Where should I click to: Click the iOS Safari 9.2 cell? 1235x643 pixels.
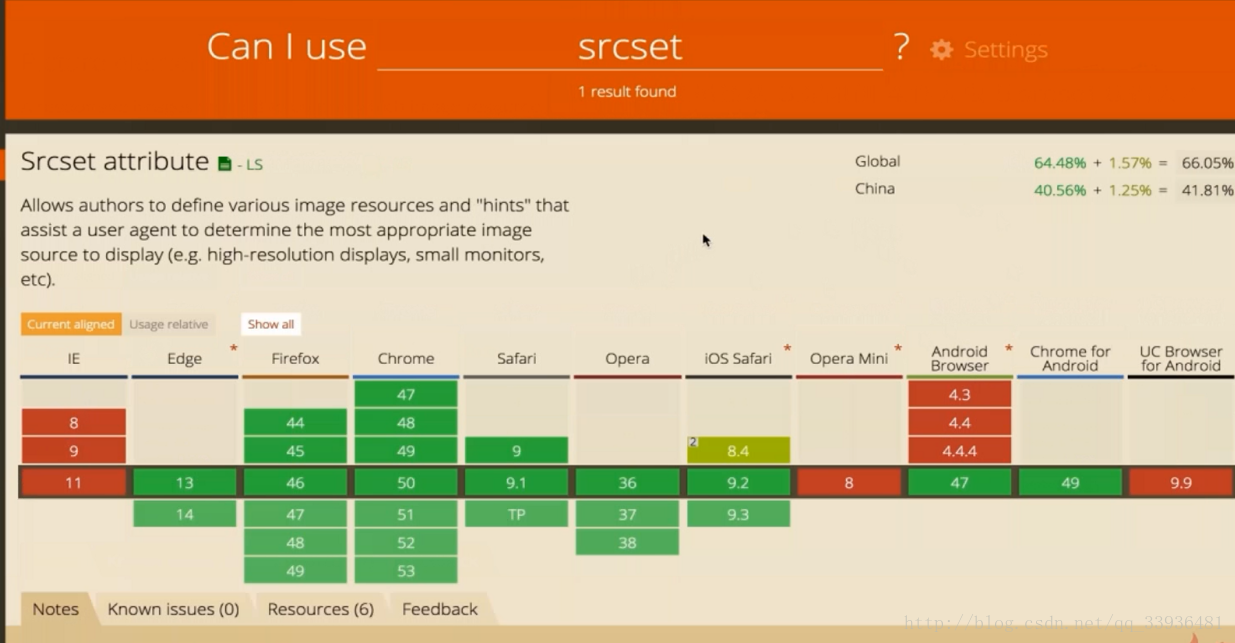pyautogui.click(x=738, y=482)
